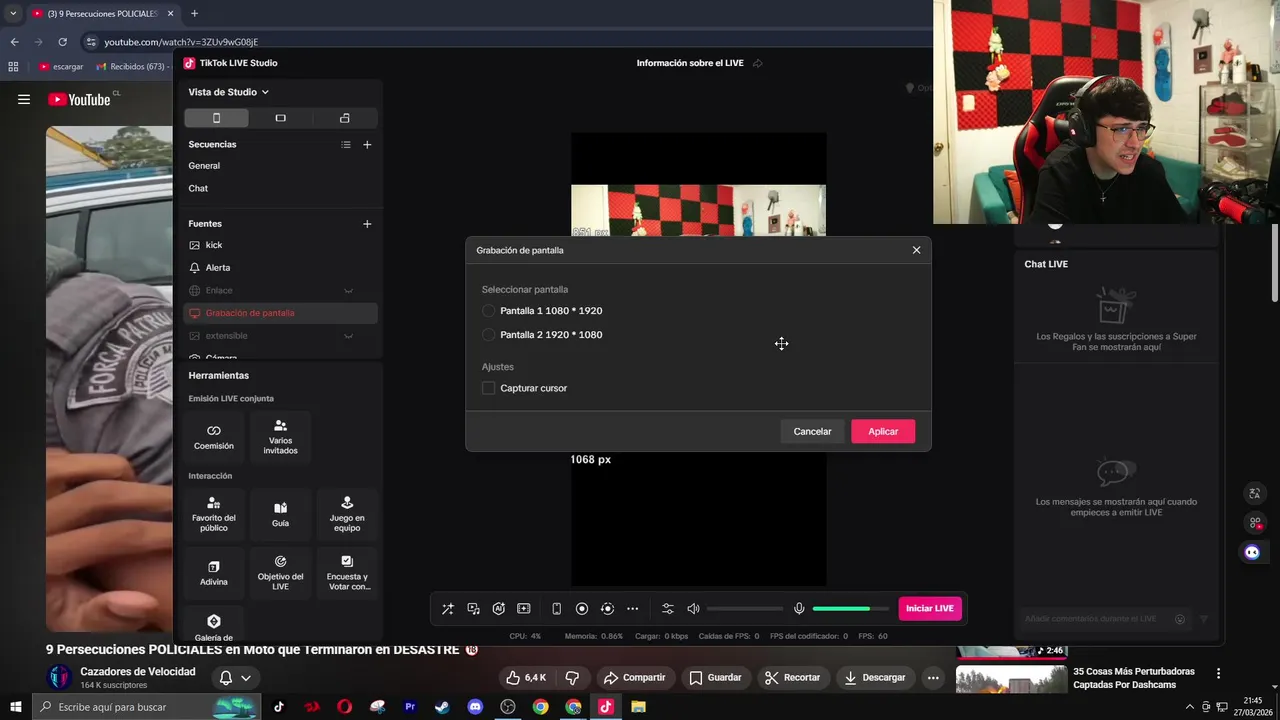Open the YouTube hamburger menu
The image size is (1280, 720).
[x=24, y=99]
